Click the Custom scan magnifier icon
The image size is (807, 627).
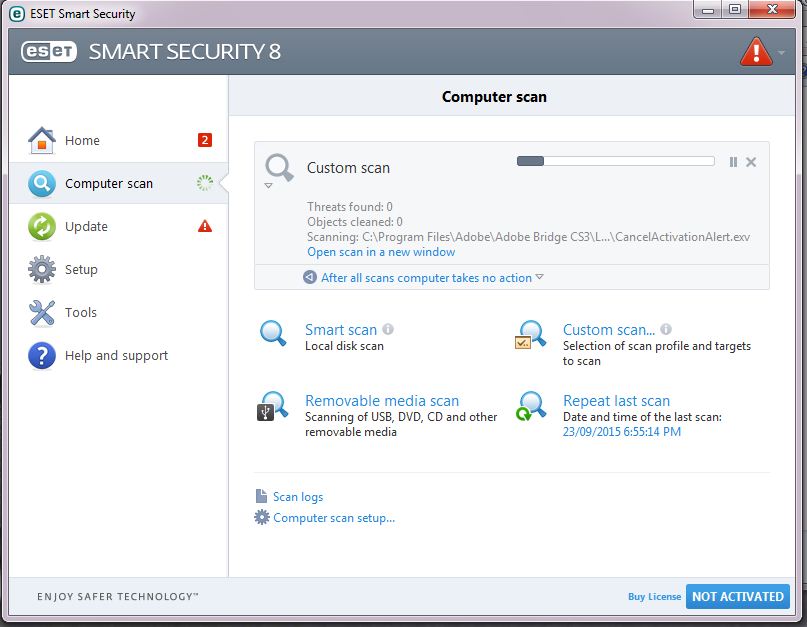pos(530,334)
